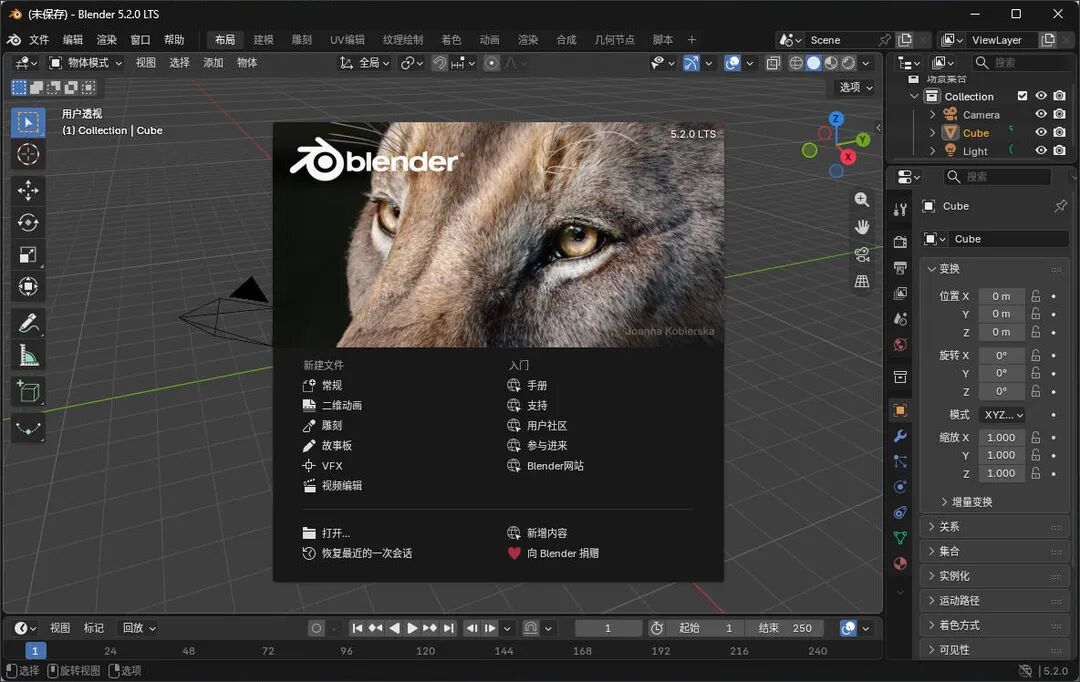
Task: Toggle visibility eye for Light
Action: 1041,150
